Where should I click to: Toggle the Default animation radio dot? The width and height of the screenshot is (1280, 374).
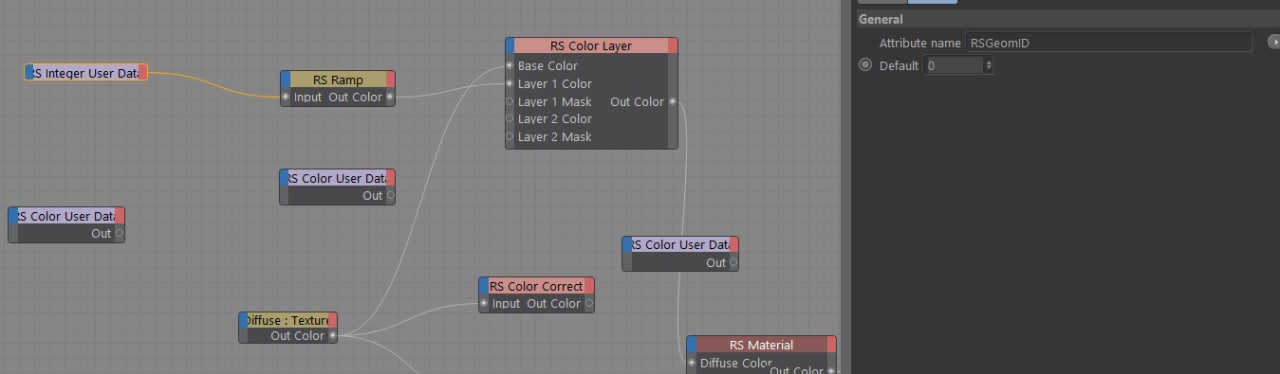pyautogui.click(x=865, y=65)
